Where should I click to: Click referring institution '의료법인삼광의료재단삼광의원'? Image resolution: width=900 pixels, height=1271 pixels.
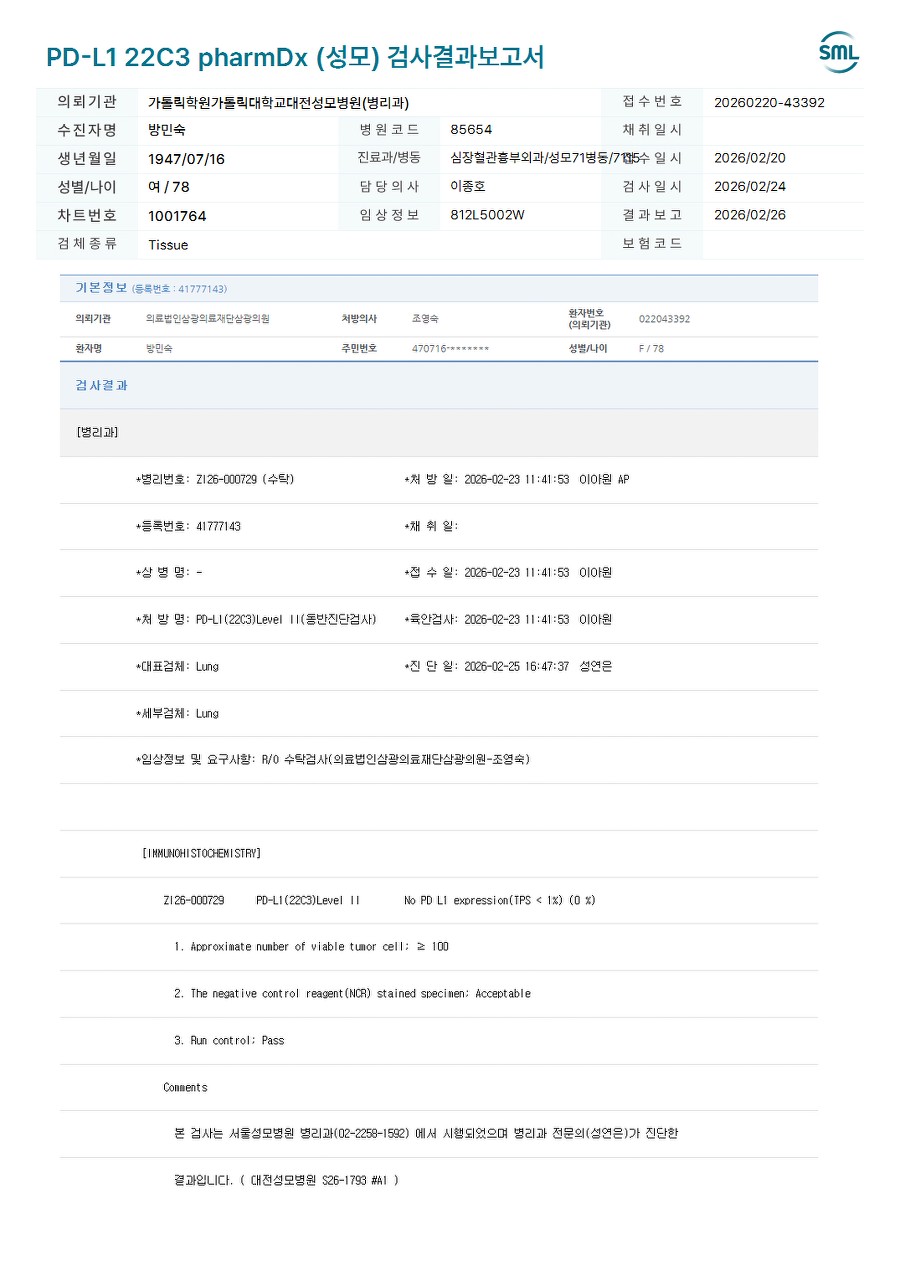(208, 319)
